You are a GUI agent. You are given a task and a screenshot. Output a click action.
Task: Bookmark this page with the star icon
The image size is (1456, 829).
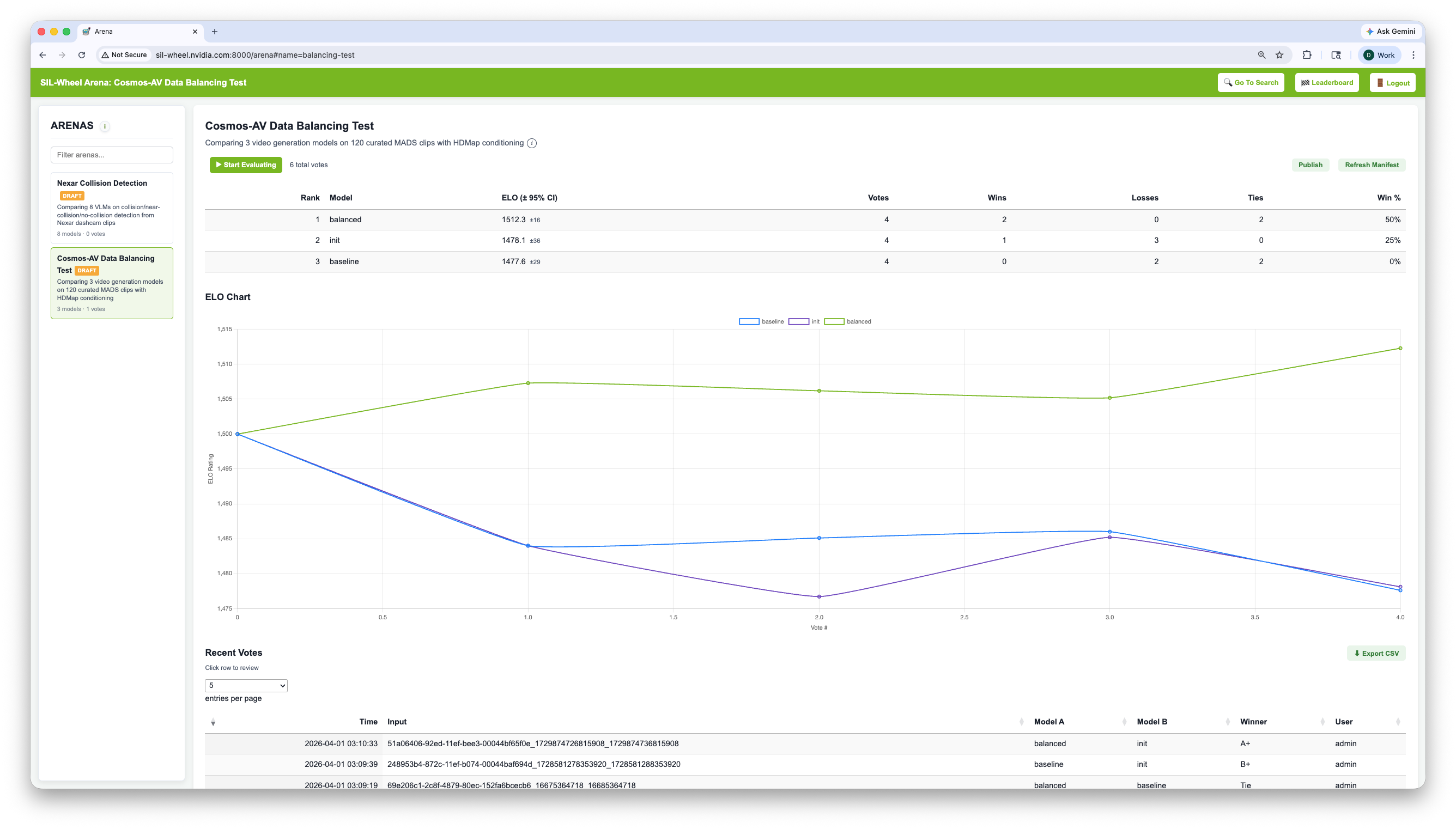point(1279,55)
